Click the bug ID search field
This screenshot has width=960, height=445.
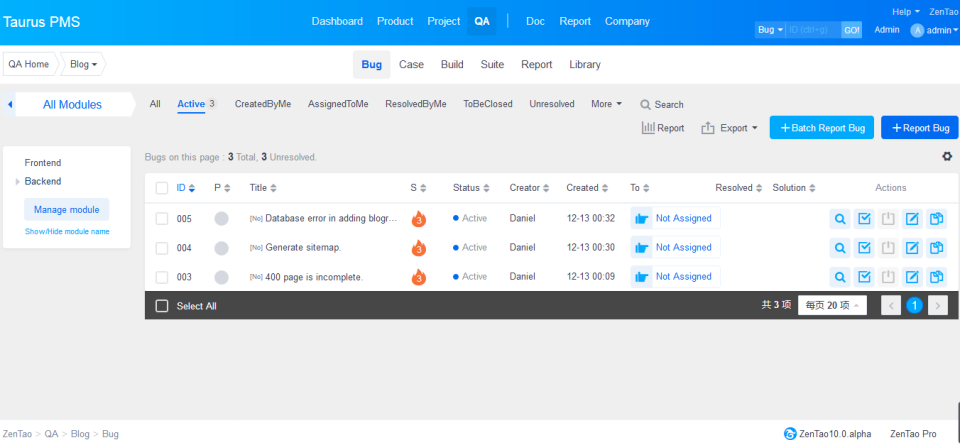tap(813, 30)
